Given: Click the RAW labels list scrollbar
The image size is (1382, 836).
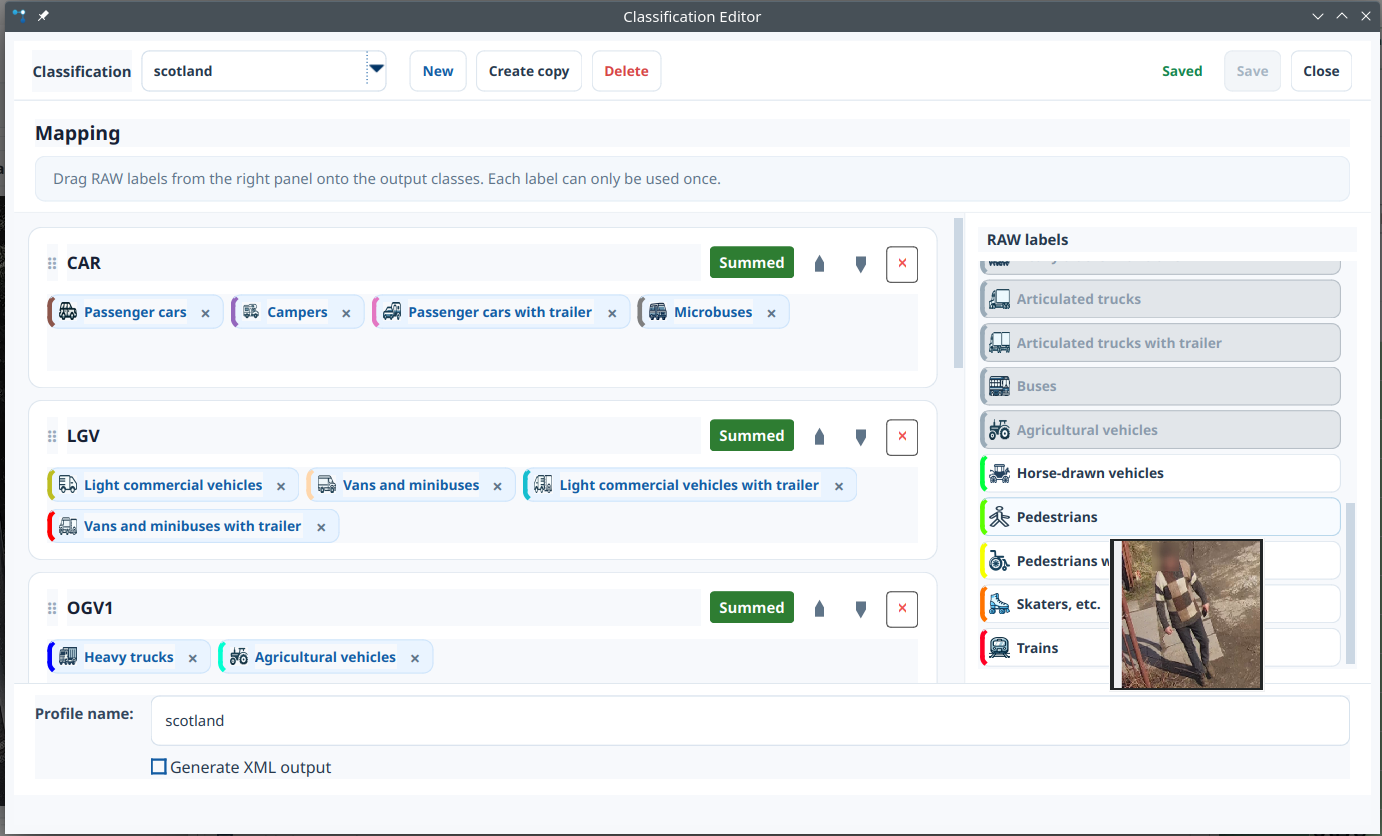Looking at the screenshot, I should (1351, 583).
